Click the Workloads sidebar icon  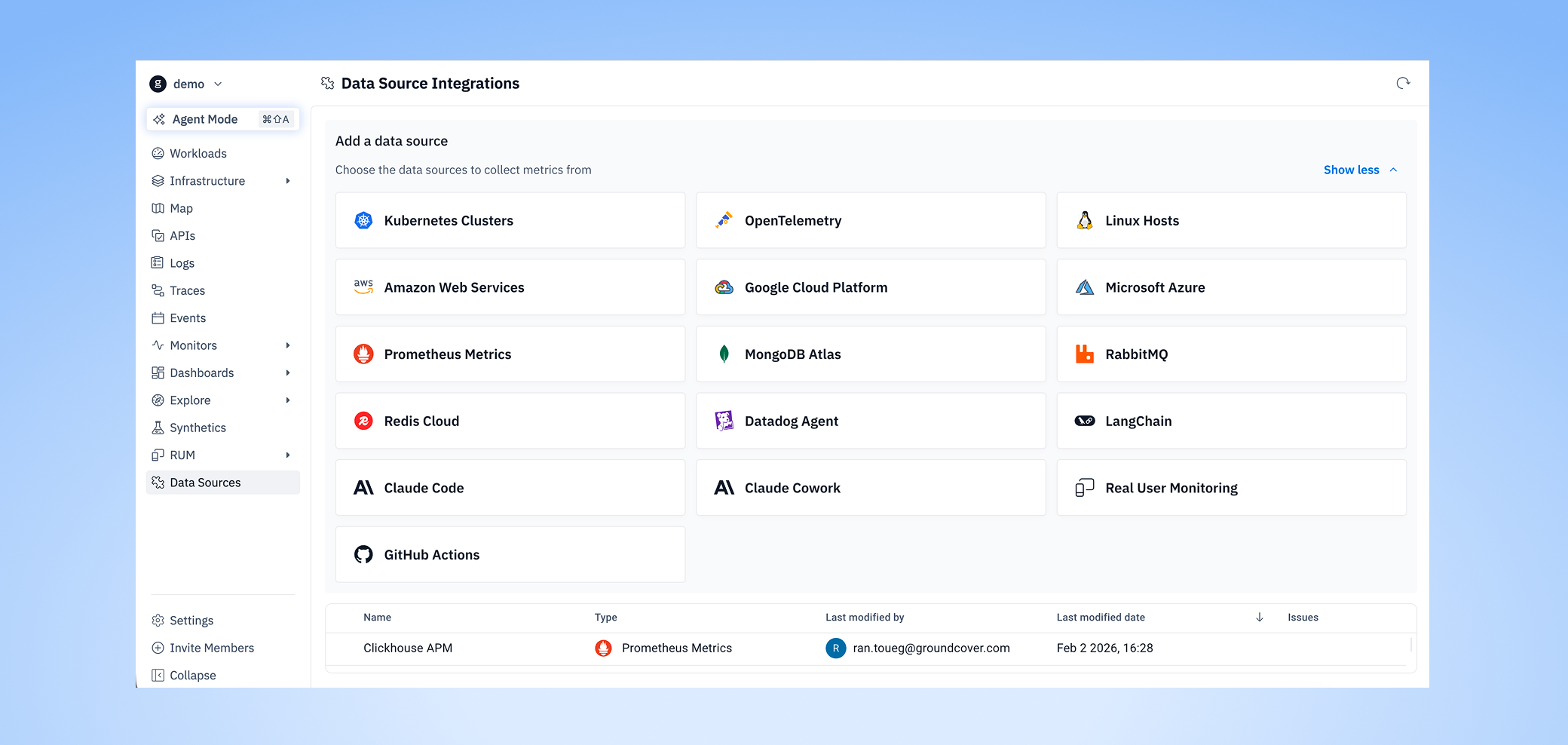tap(158, 153)
